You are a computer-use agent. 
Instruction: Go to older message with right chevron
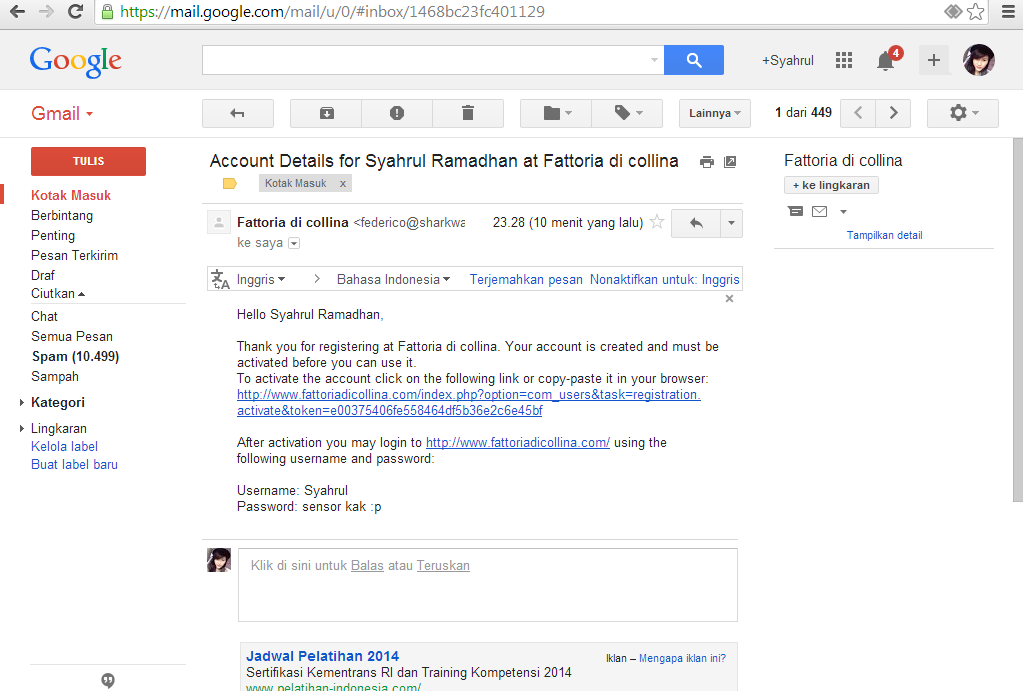point(893,114)
